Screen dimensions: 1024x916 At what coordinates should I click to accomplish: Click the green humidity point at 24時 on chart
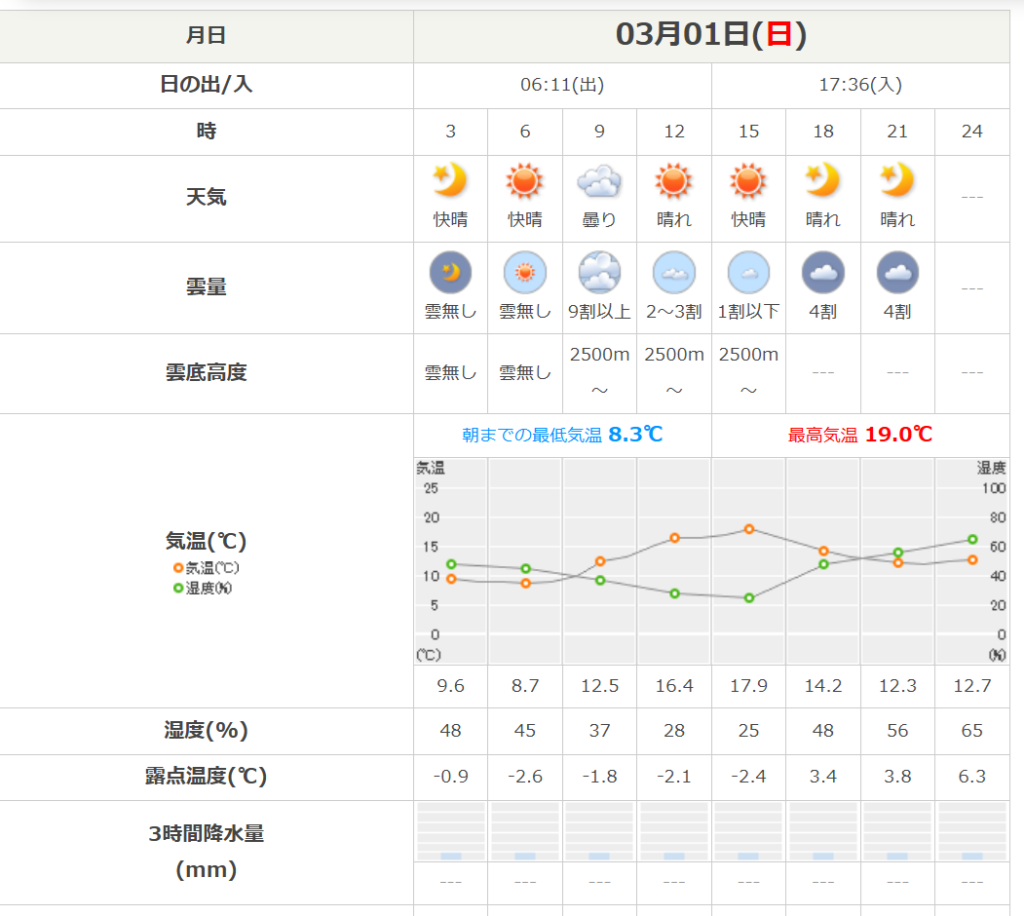pyautogui.click(x=972, y=540)
